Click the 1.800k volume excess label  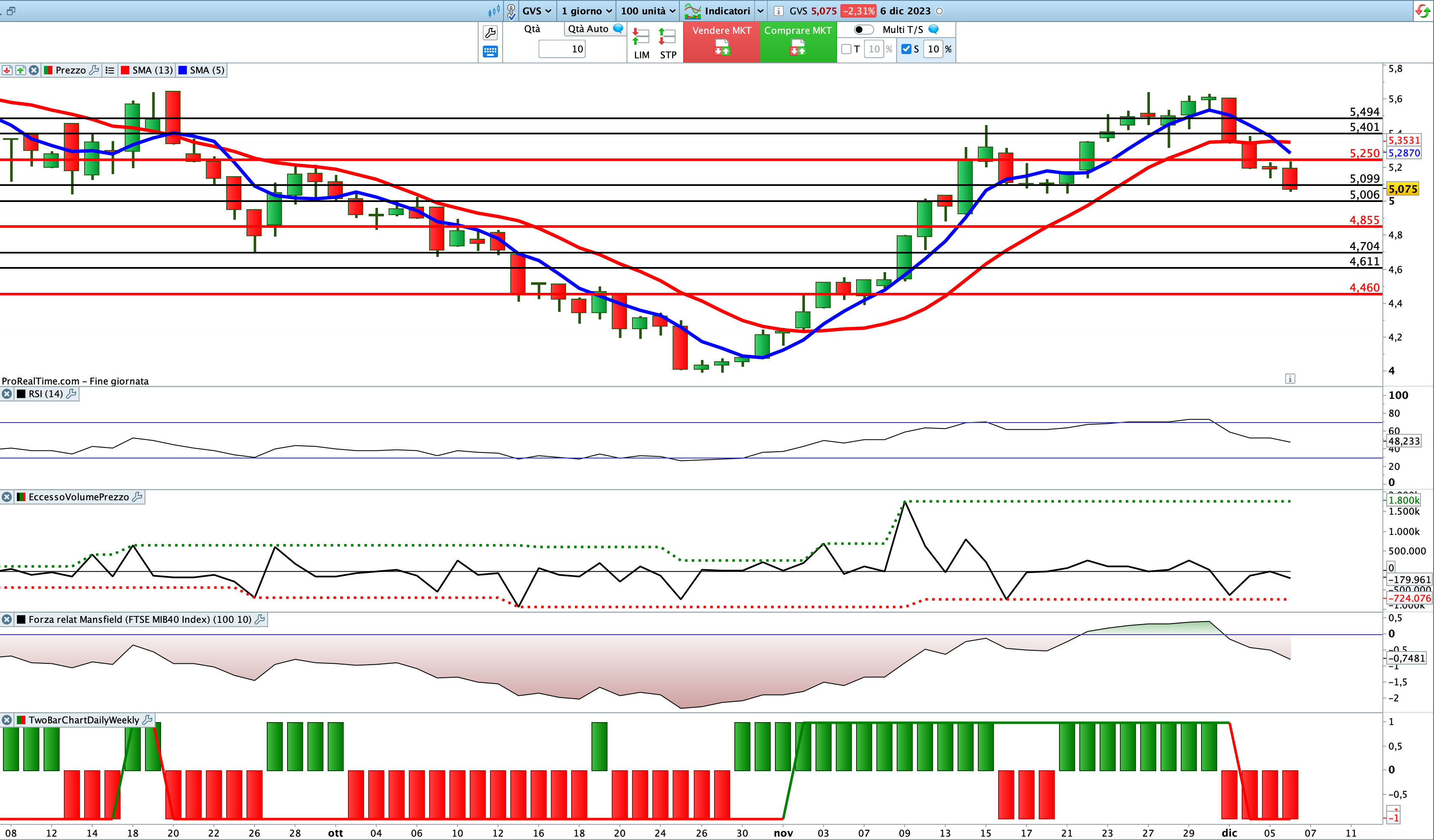pyautogui.click(x=1403, y=500)
